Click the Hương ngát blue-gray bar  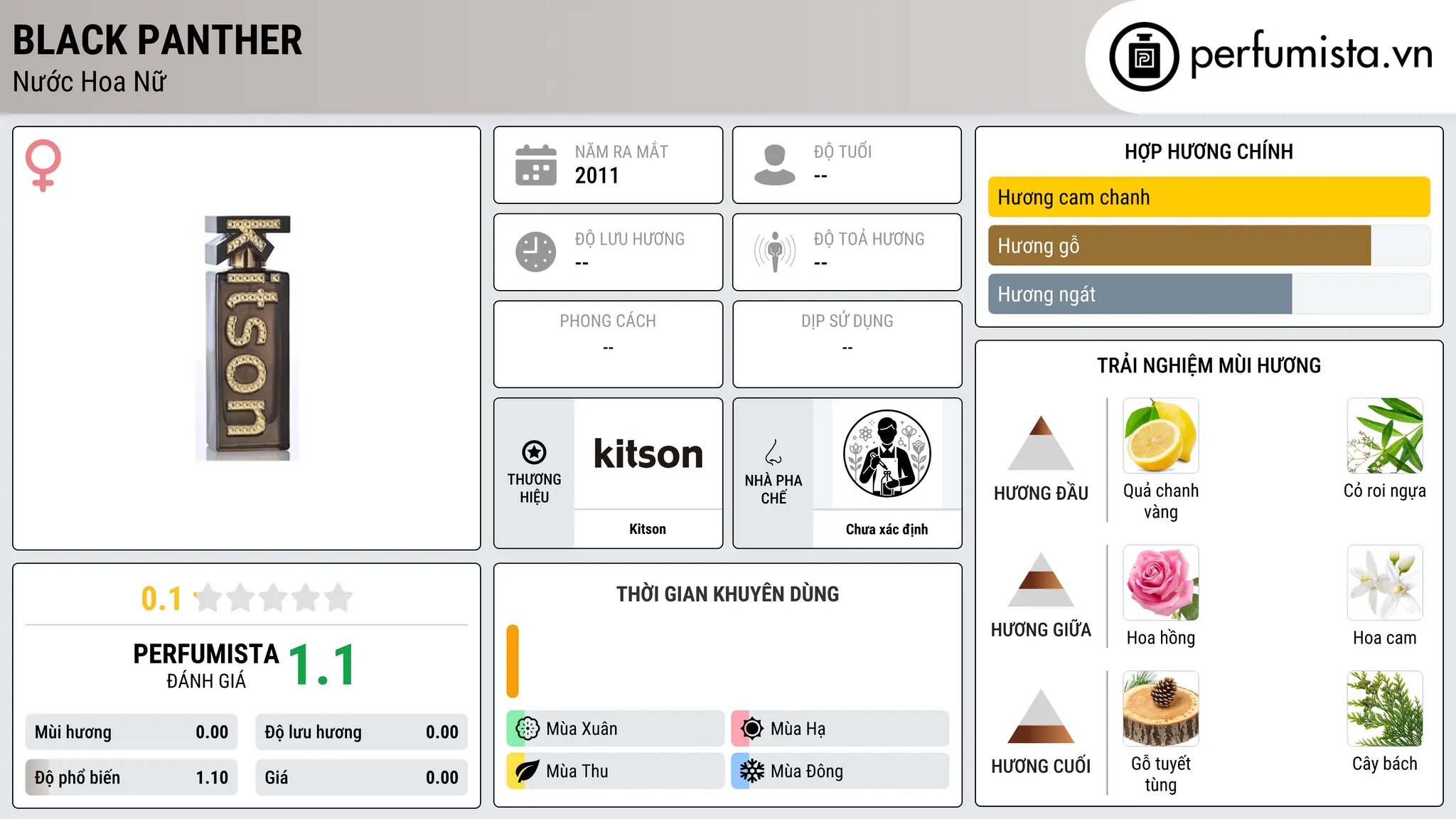(x=1140, y=294)
